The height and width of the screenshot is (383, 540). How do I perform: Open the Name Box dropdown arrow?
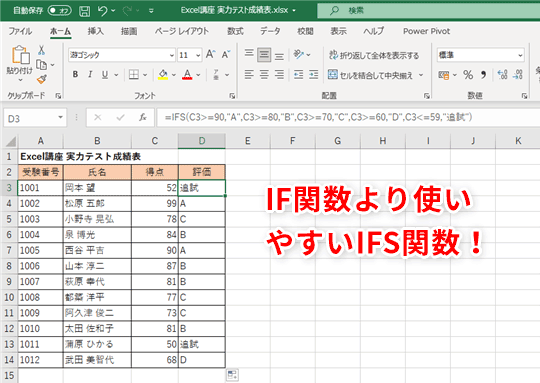(x=61, y=118)
